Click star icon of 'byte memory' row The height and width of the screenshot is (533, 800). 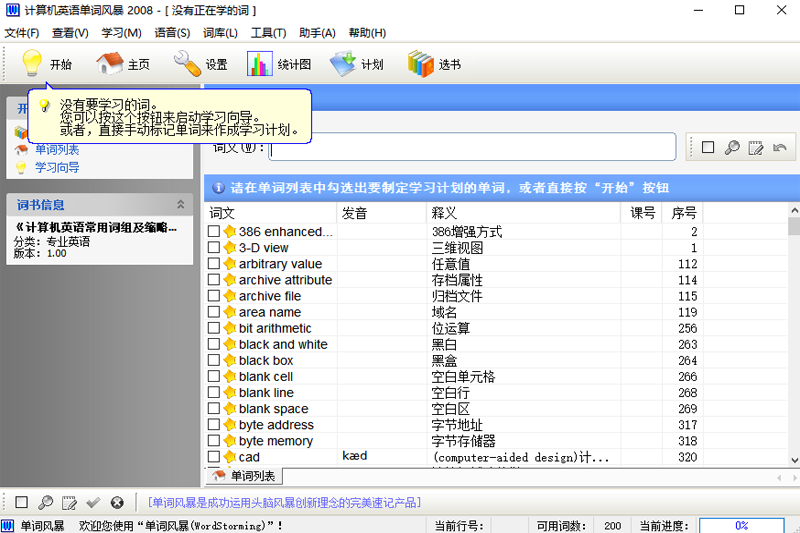point(230,441)
